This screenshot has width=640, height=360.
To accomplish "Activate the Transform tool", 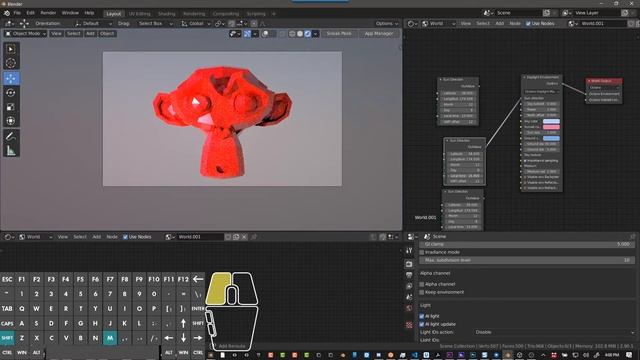I will 11,121.
